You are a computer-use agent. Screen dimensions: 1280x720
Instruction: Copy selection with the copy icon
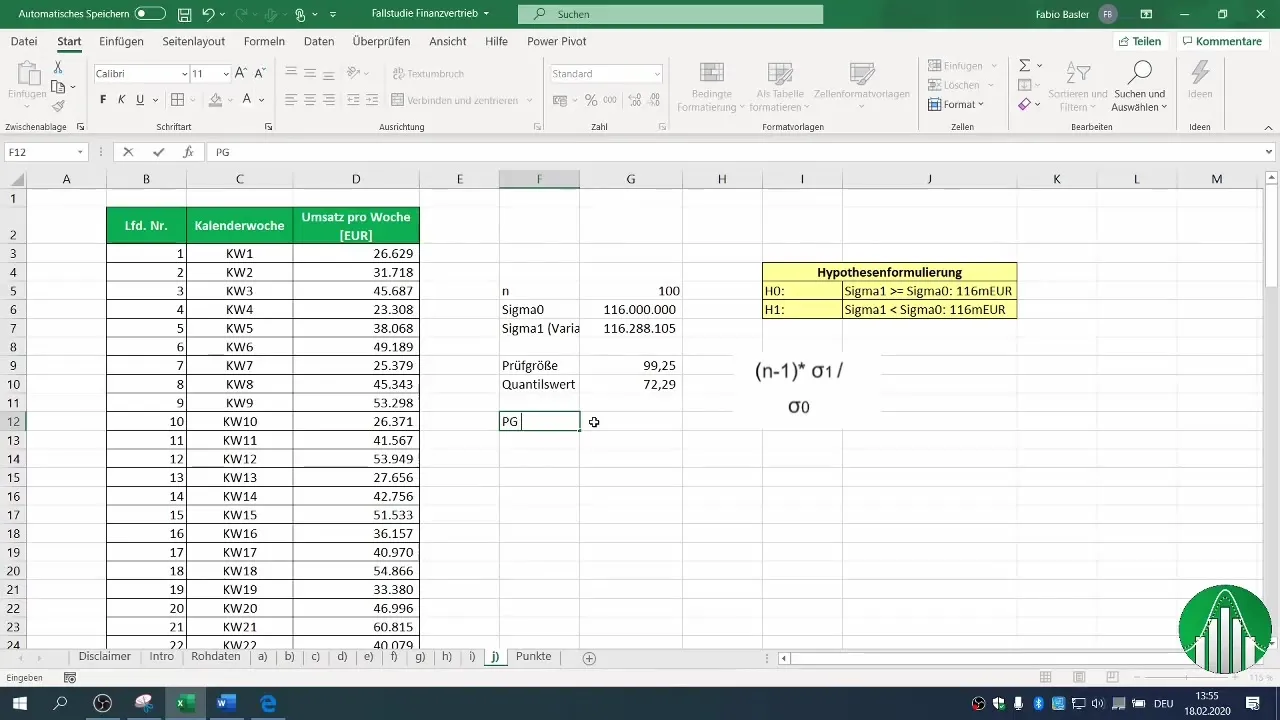click(58, 86)
